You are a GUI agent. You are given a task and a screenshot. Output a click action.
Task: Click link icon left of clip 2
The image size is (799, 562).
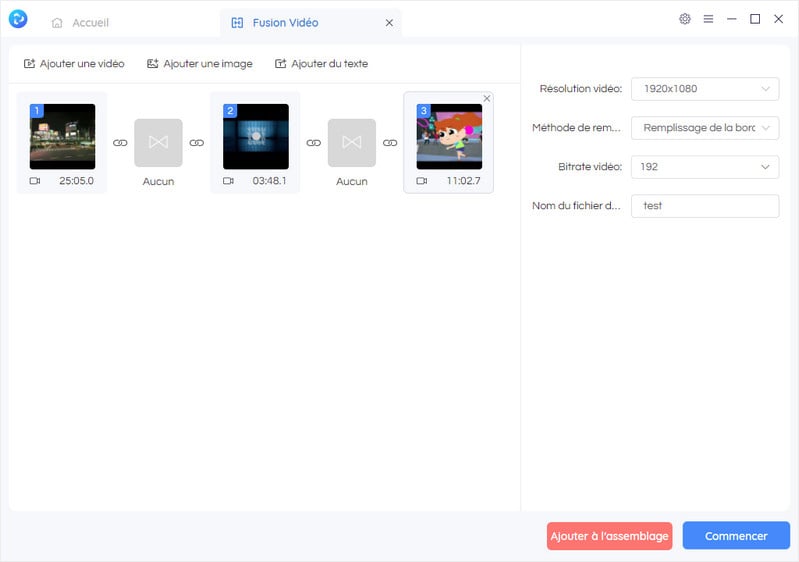(197, 143)
